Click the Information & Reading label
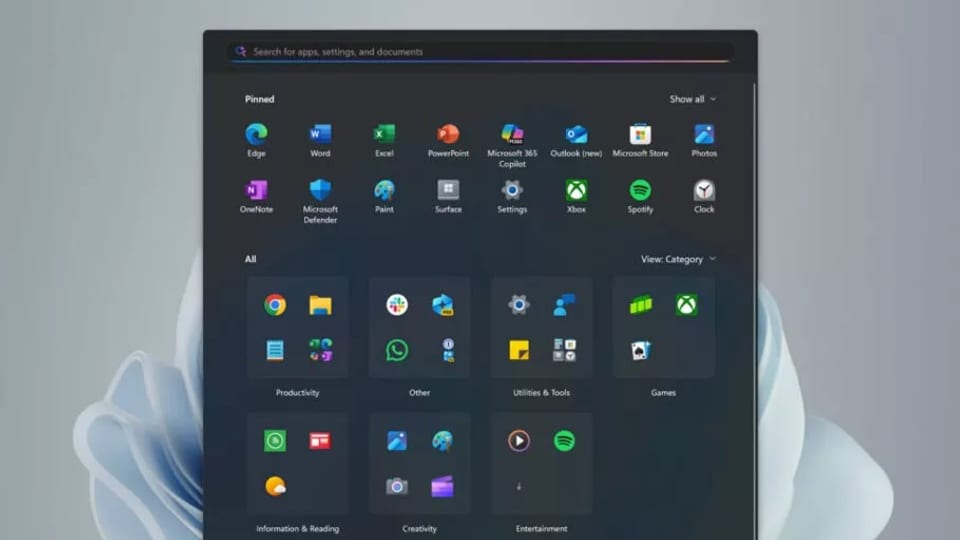Viewport: 960px width, 540px height. (298, 528)
